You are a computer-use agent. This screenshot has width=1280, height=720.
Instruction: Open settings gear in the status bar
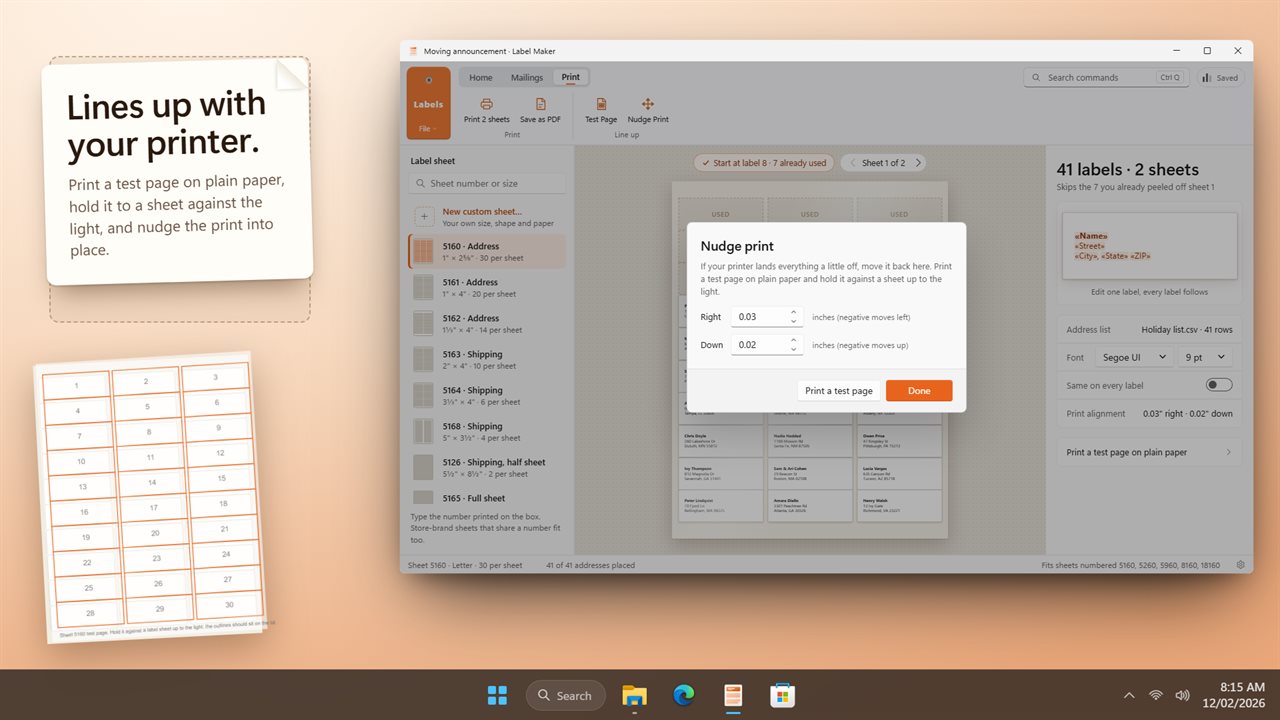click(x=1241, y=565)
